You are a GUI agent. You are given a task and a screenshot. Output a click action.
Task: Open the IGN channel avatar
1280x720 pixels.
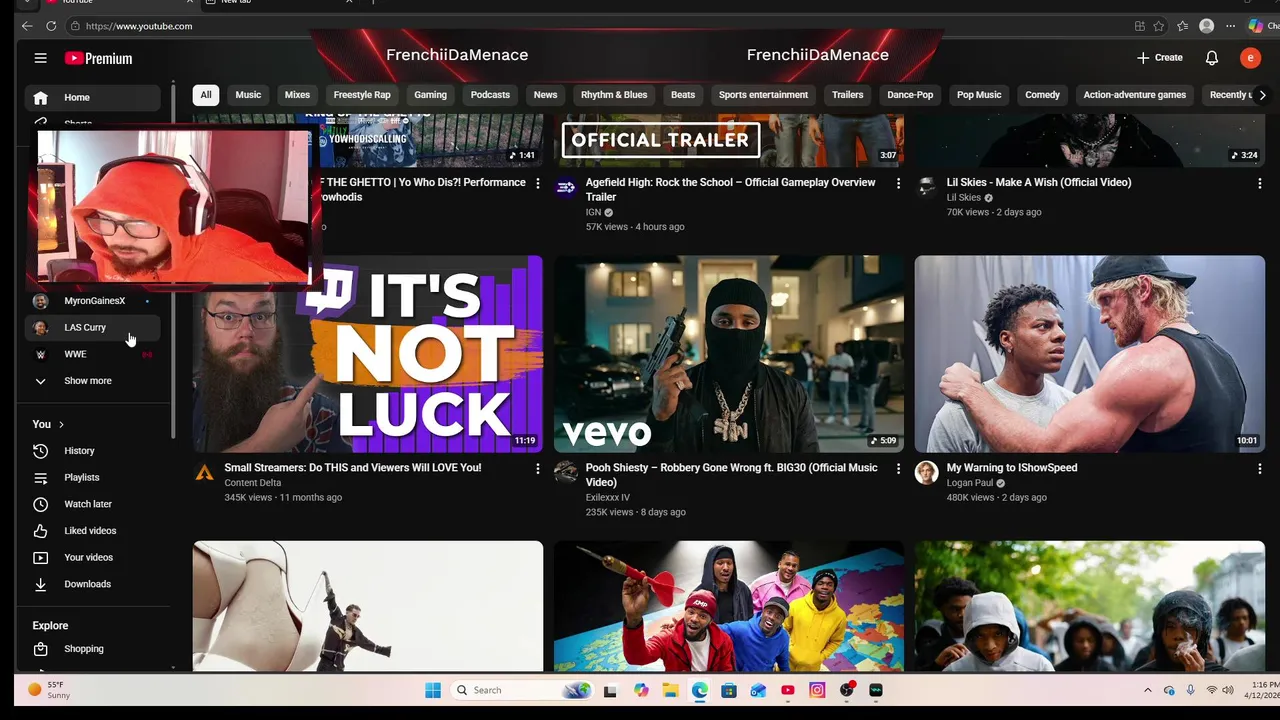pos(566,188)
